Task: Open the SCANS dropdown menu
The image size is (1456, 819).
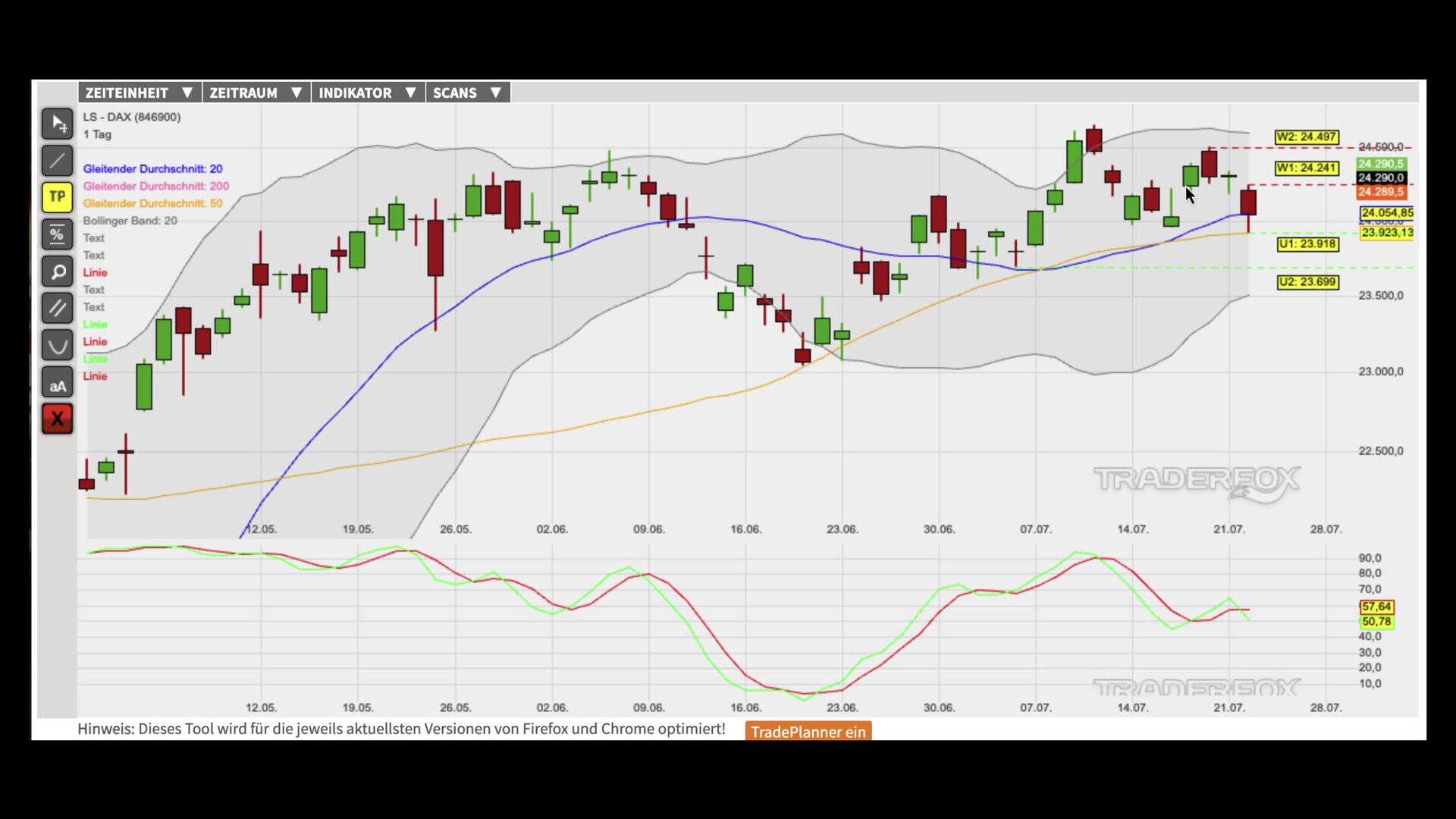Action: tap(468, 93)
